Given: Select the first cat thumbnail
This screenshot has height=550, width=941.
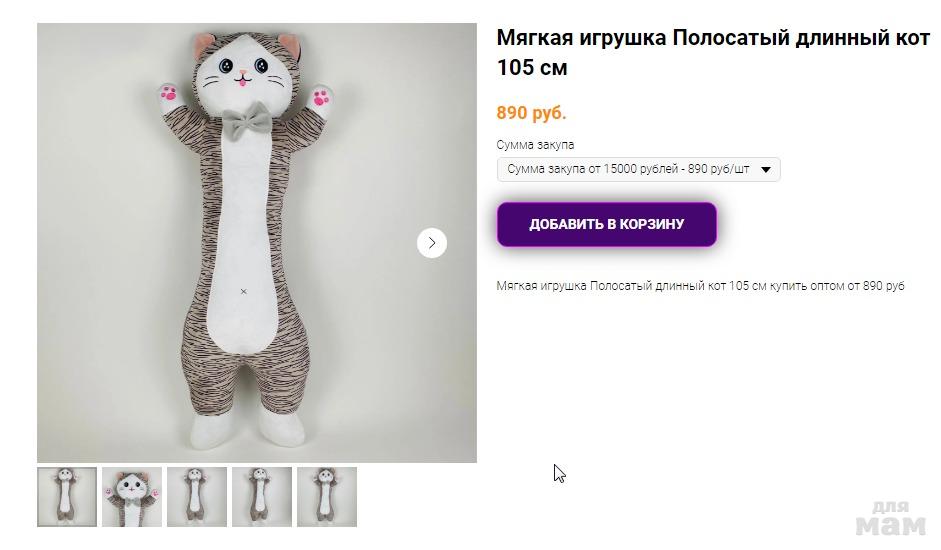Looking at the screenshot, I should click(67, 497).
